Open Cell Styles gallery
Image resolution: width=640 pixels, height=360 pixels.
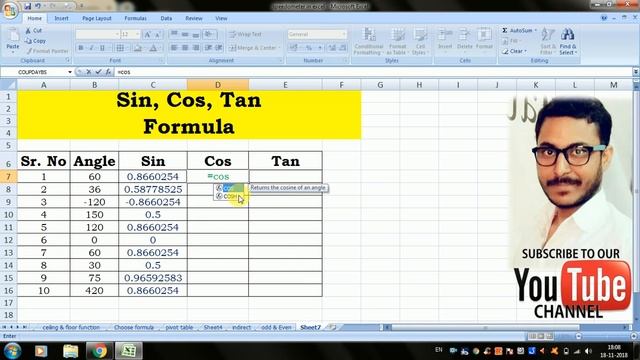click(420, 41)
